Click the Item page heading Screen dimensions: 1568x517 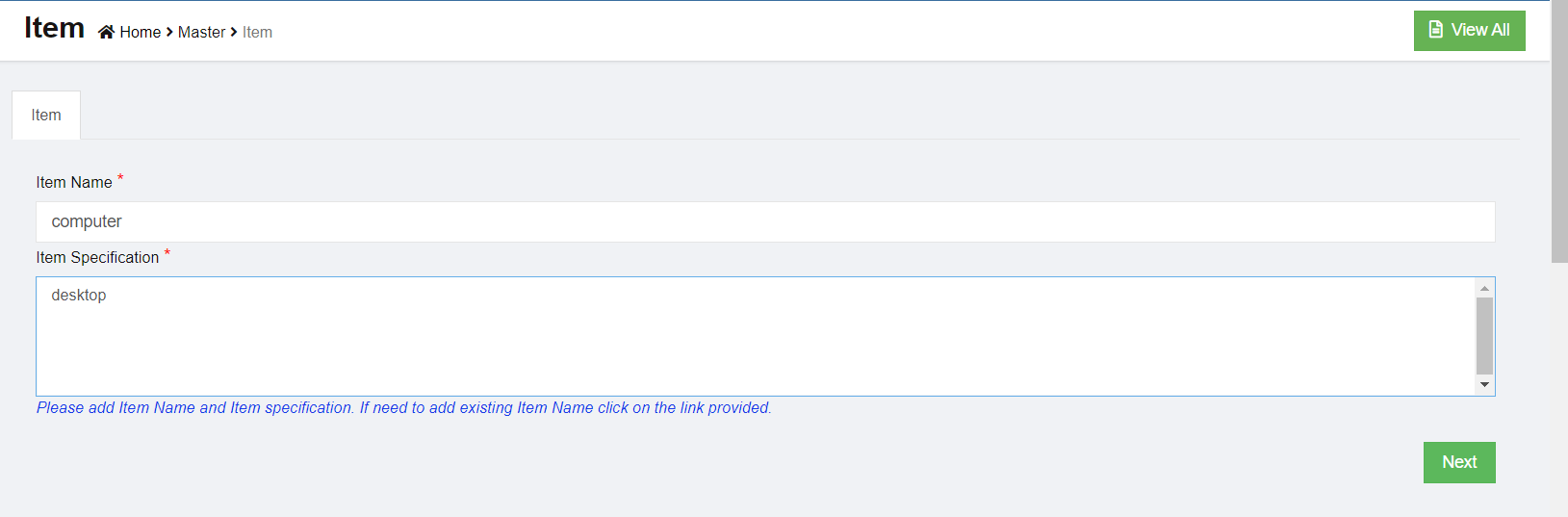[x=55, y=28]
